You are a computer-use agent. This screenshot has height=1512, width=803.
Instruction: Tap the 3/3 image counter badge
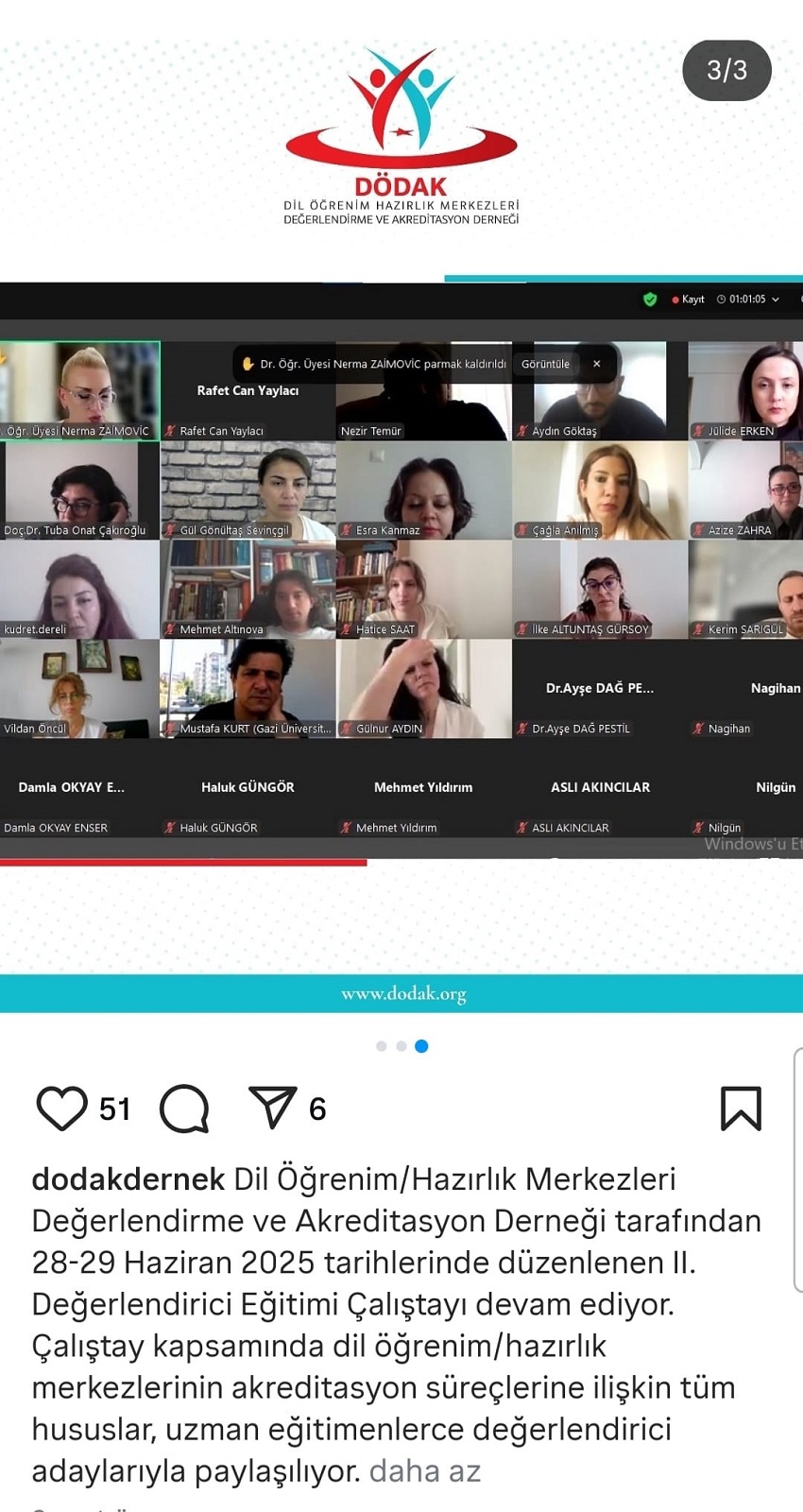click(726, 70)
